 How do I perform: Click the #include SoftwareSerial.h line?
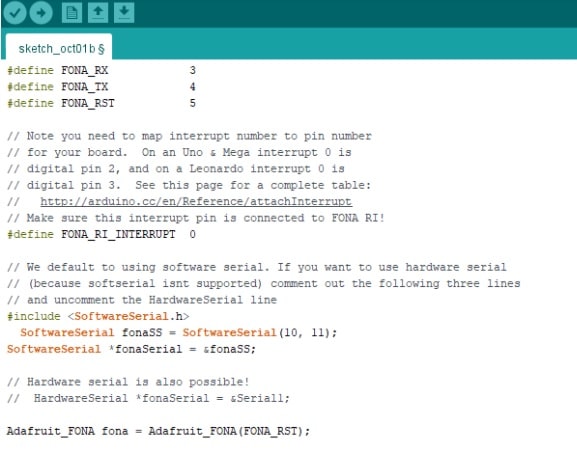[98, 316]
